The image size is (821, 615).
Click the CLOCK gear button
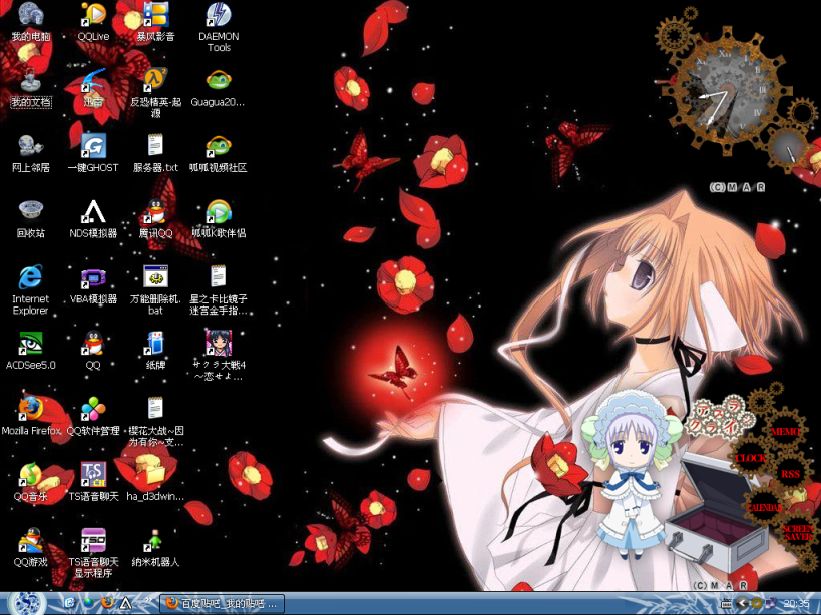tap(750, 459)
